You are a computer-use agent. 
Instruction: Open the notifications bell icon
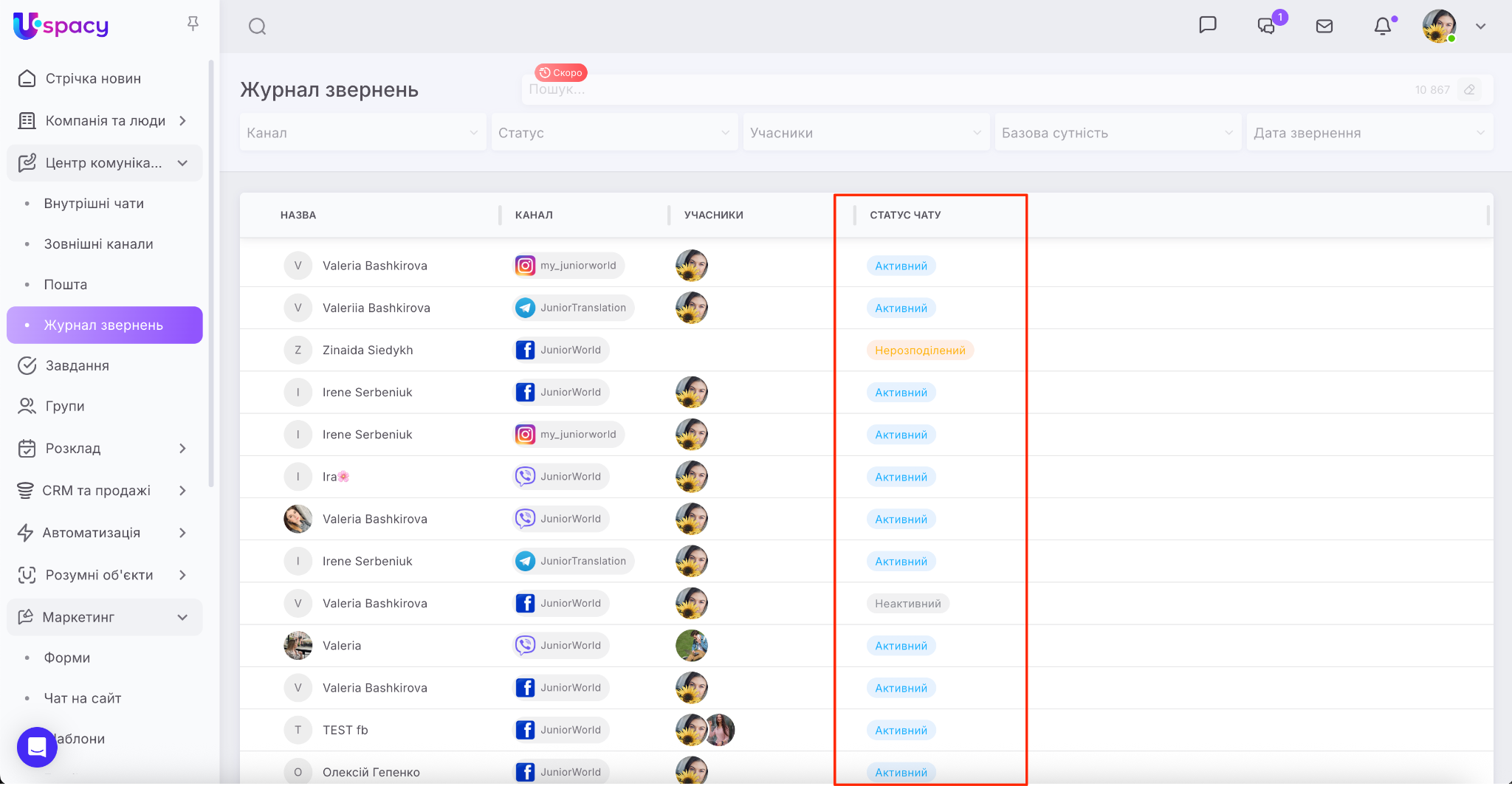pos(1383,27)
